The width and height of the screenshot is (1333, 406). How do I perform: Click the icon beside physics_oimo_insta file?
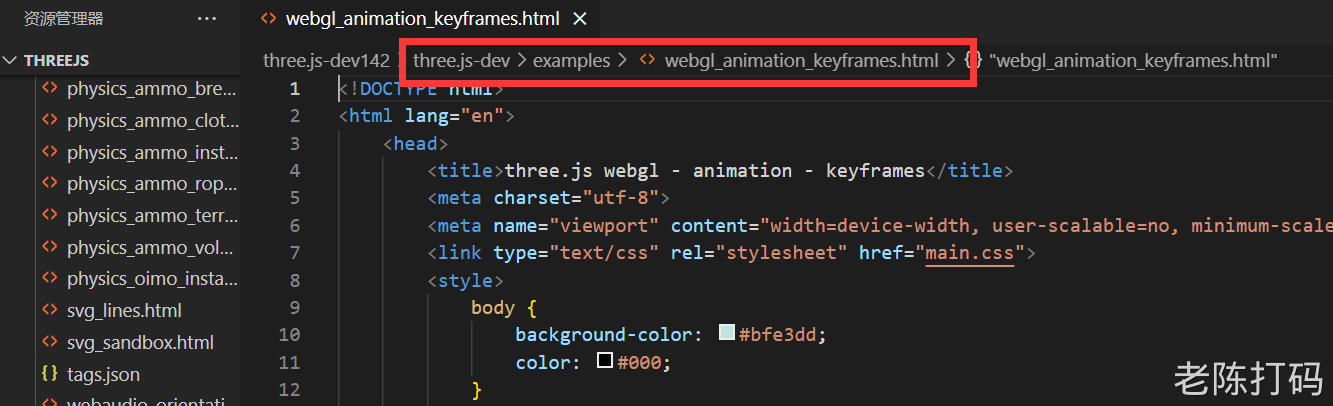[x=49, y=279]
